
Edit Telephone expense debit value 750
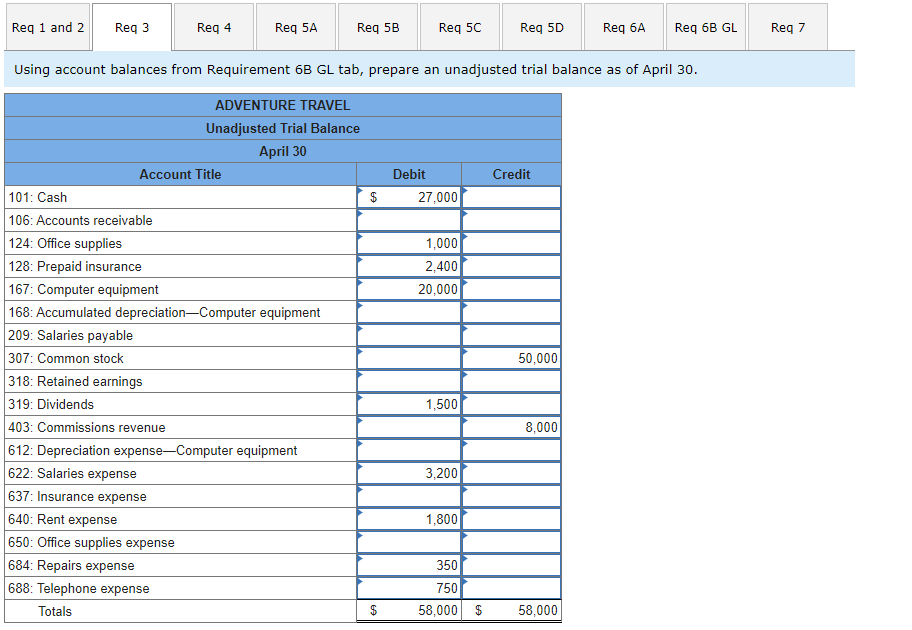point(409,588)
